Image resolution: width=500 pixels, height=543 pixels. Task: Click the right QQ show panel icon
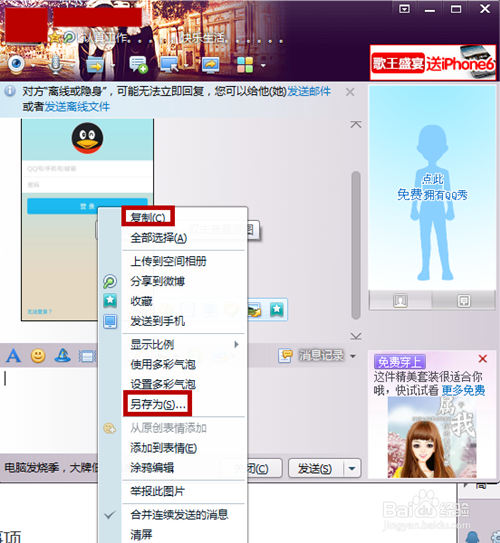tap(464, 300)
